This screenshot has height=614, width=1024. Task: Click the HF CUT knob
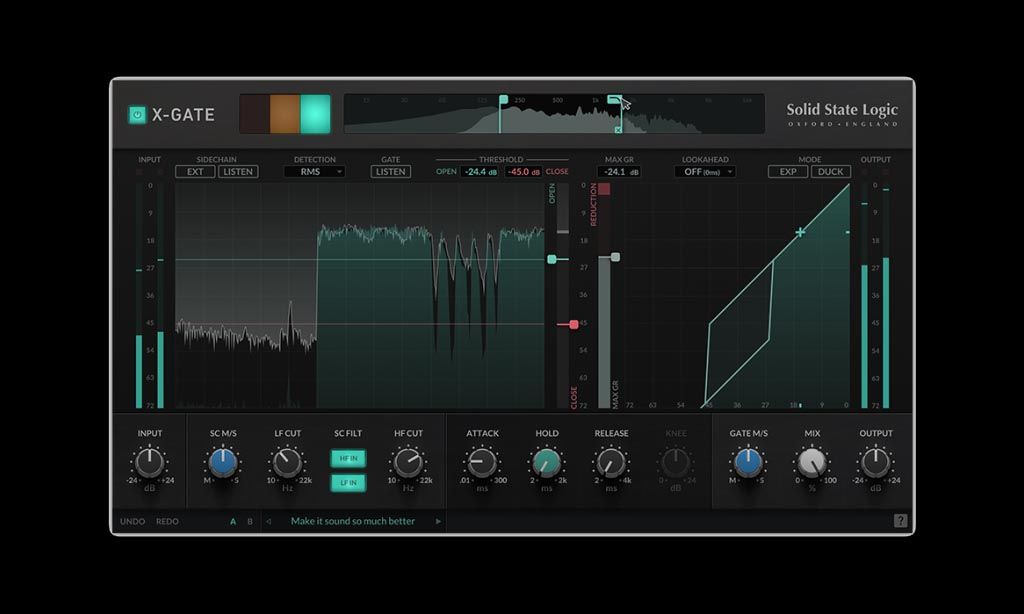coord(408,462)
